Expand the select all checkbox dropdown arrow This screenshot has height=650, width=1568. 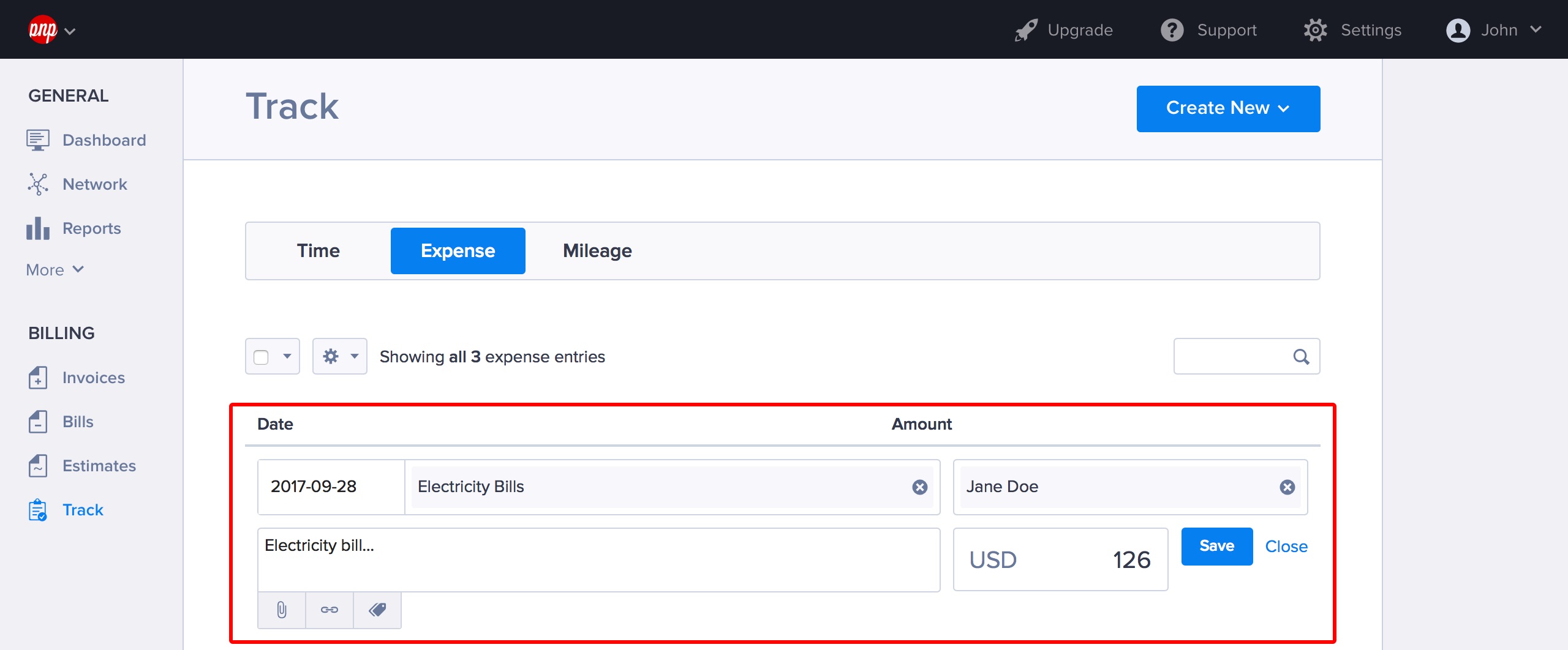[x=287, y=356]
